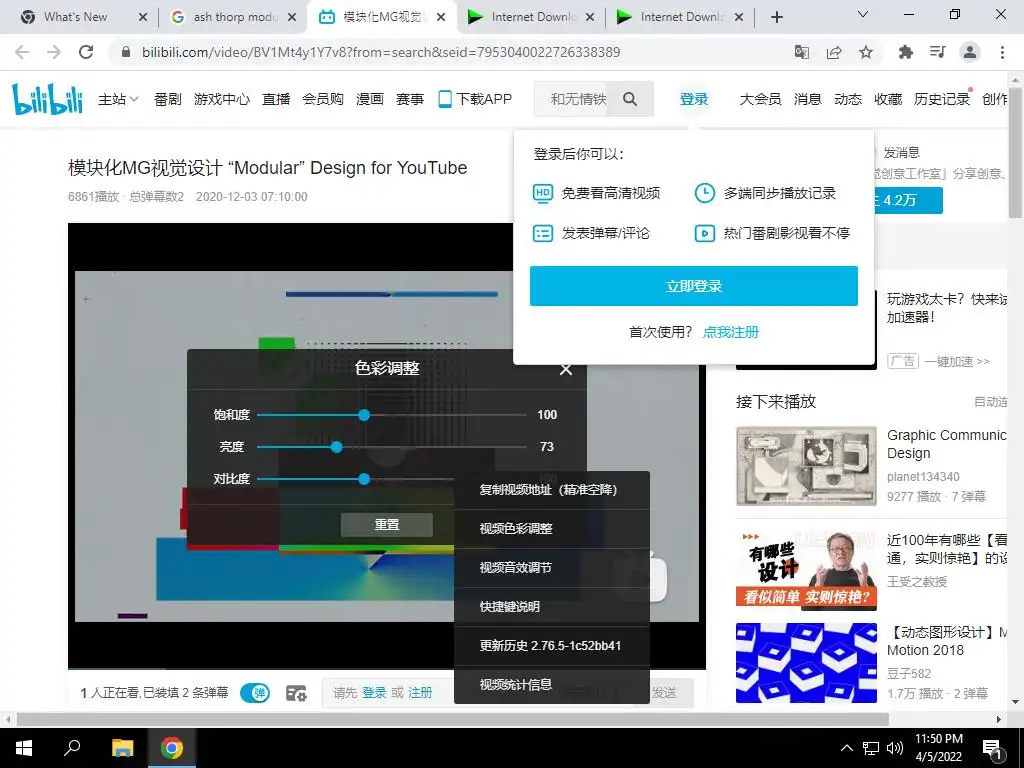Screen dimensions: 1024x768
Task: Bookmark this page with the star icon
Action: coord(866,52)
